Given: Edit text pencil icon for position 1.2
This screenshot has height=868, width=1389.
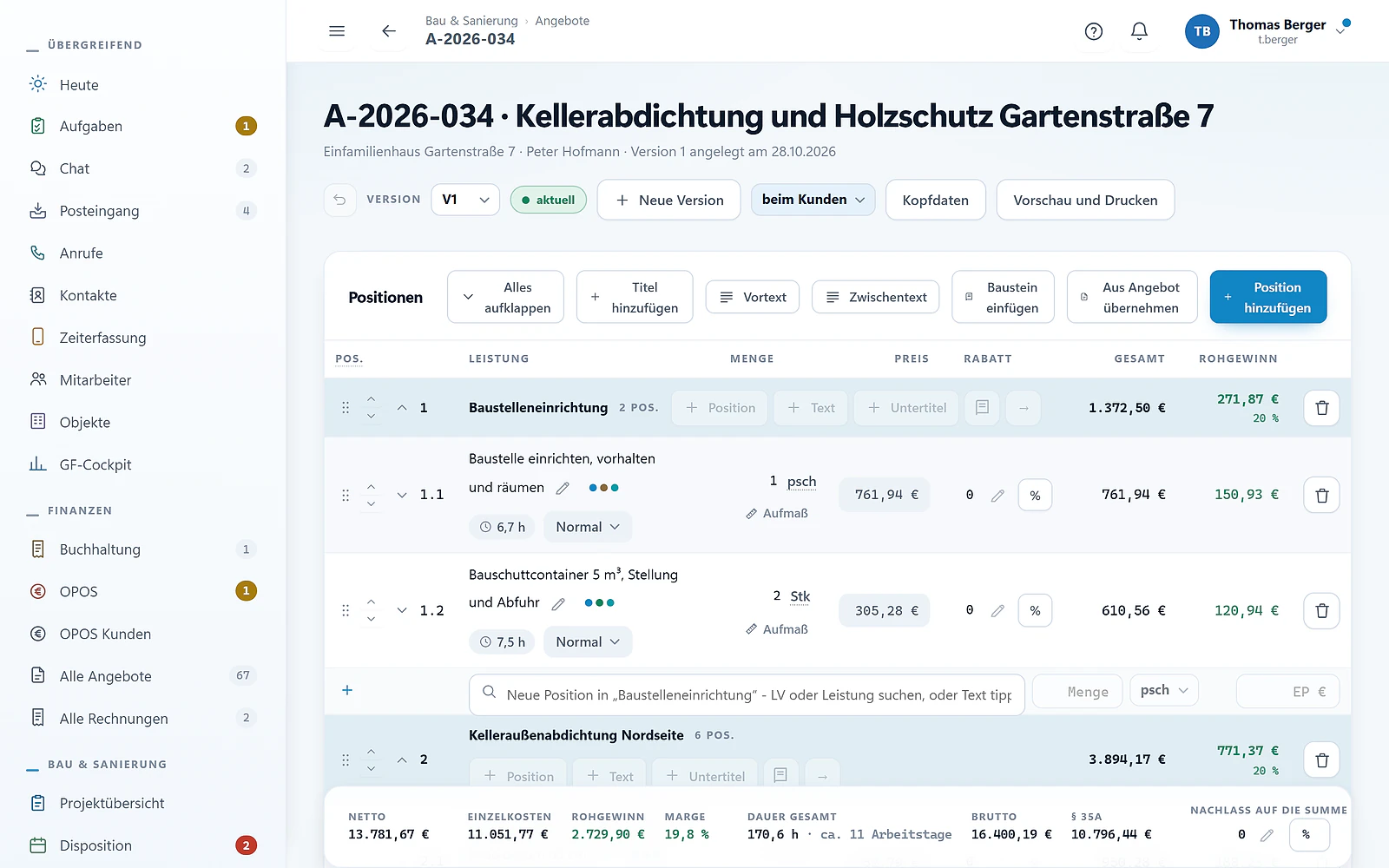Looking at the screenshot, I should (x=558, y=603).
